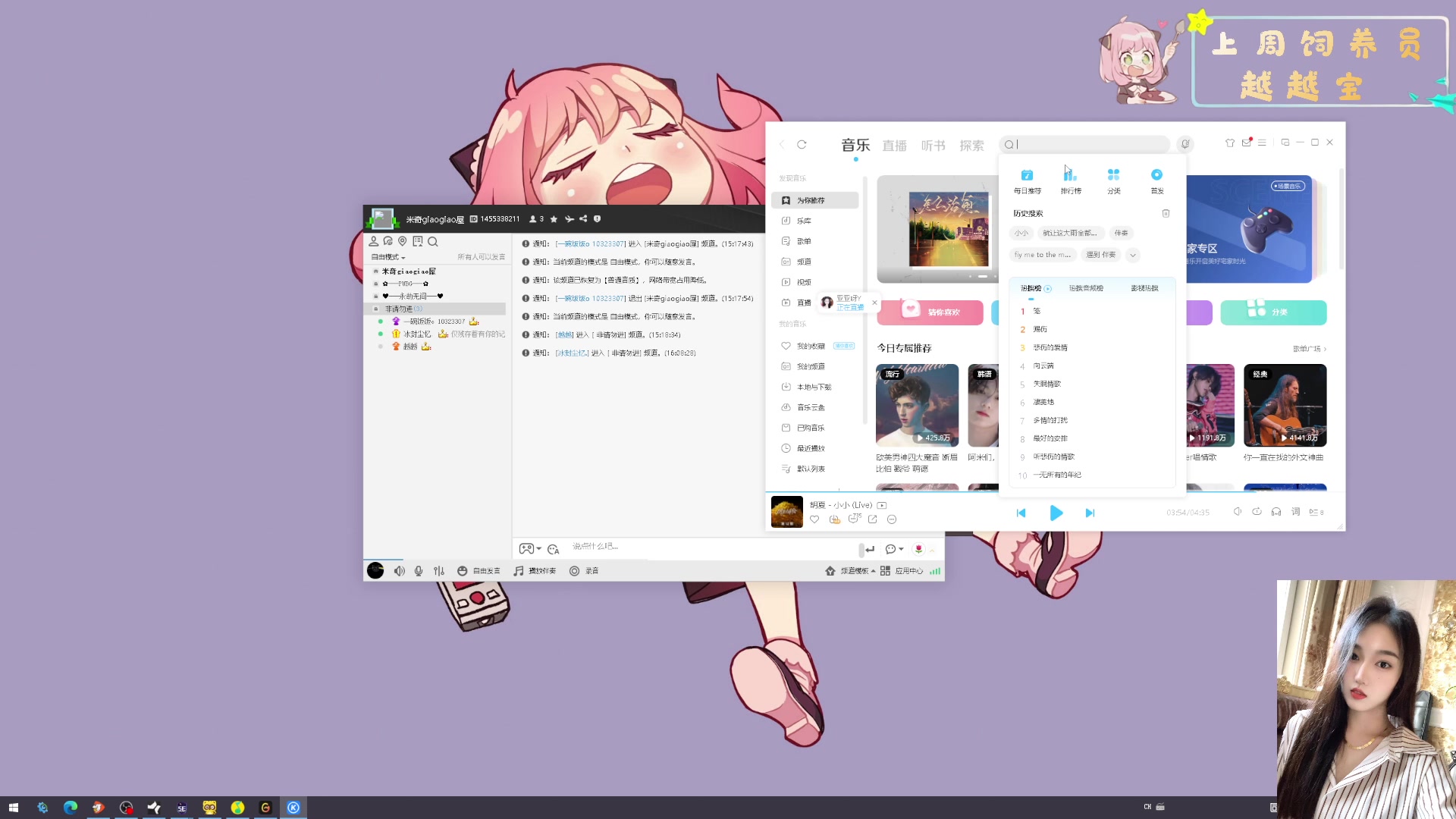
Task: Click the share icon in channel header
Action: pyautogui.click(x=583, y=218)
